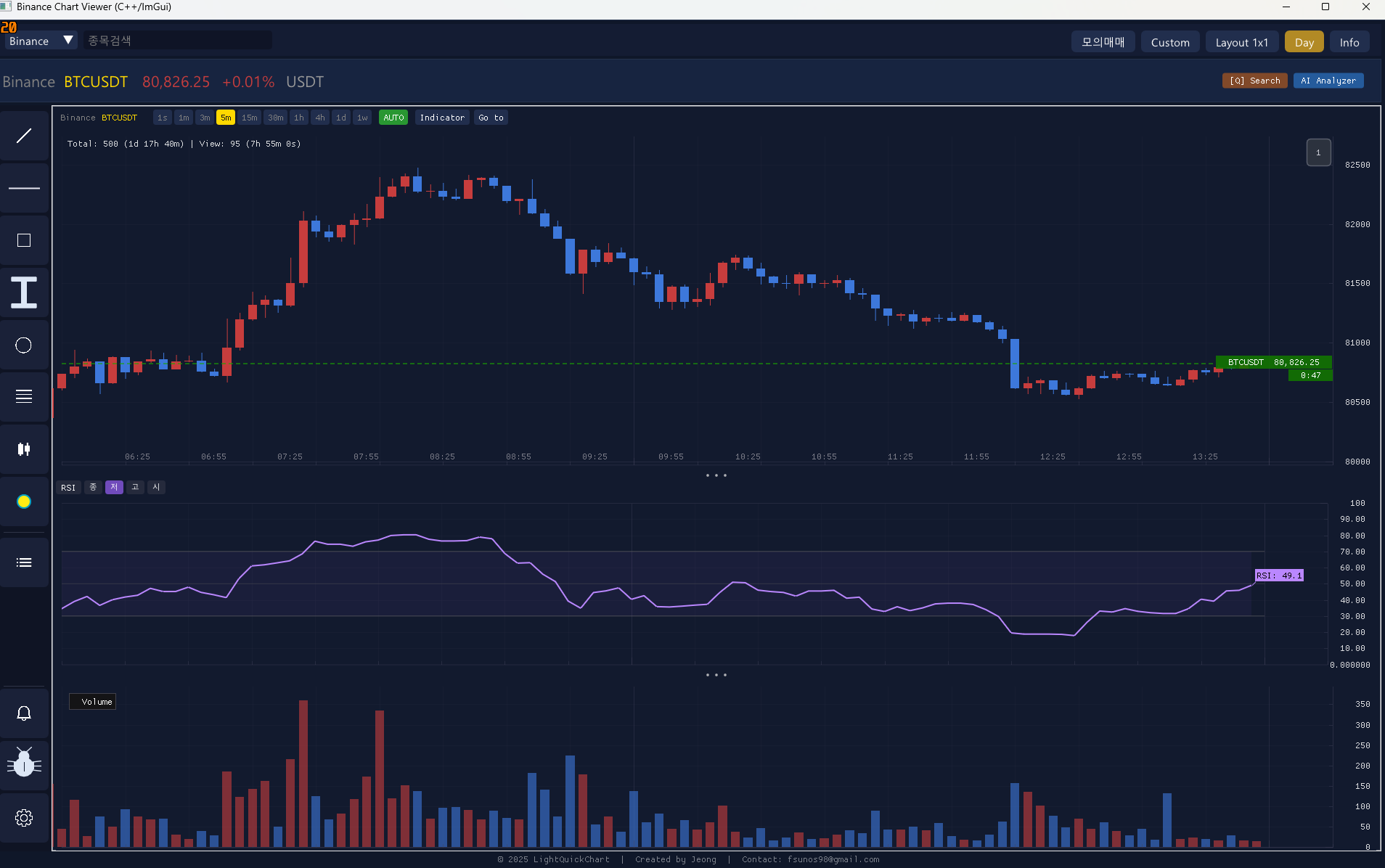Toggle the AUTO scale button
This screenshot has height=868, width=1385.
(393, 118)
